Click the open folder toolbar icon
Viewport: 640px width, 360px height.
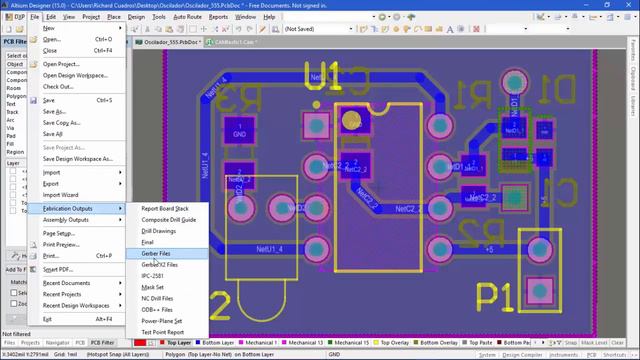[x=19, y=29]
